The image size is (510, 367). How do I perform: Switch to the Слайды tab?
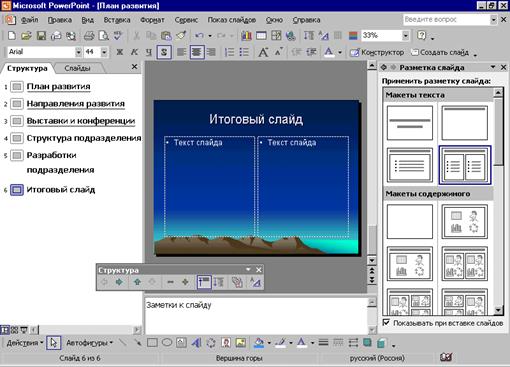(x=77, y=68)
